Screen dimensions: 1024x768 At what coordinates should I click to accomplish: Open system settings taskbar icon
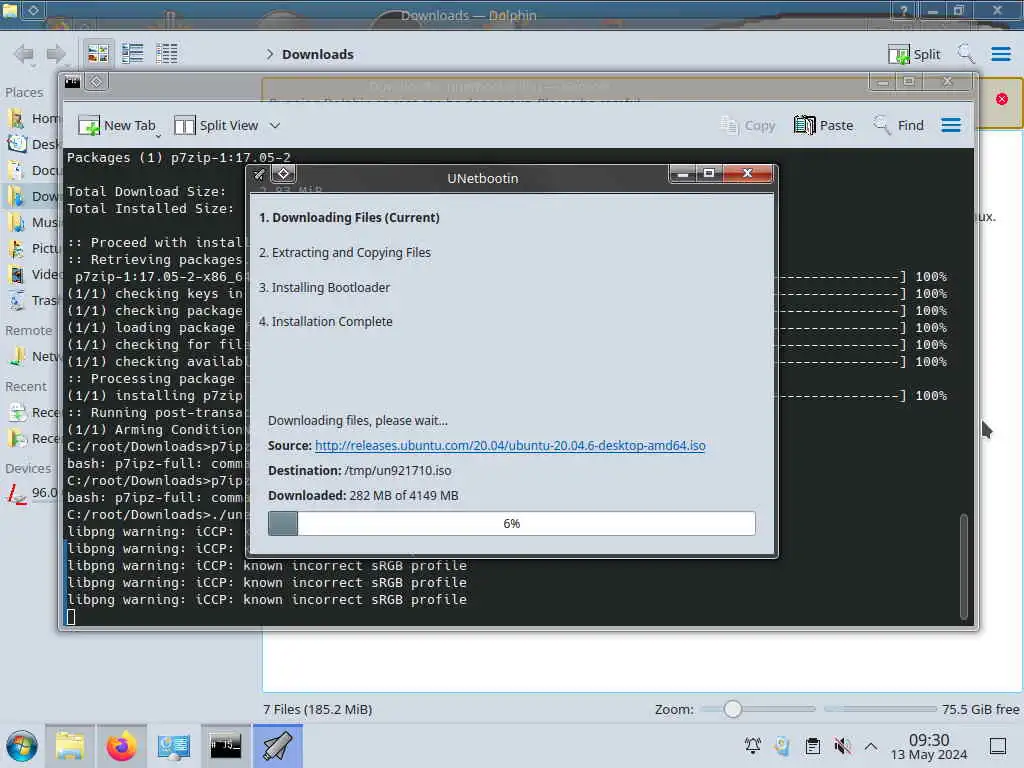tap(173, 746)
